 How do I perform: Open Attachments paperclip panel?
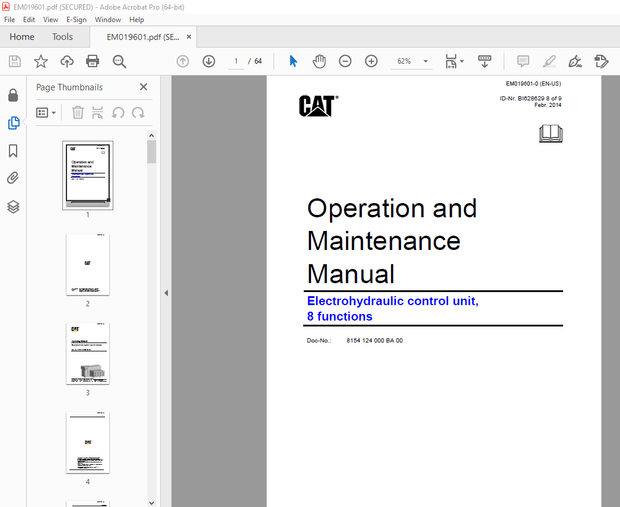[x=13, y=178]
